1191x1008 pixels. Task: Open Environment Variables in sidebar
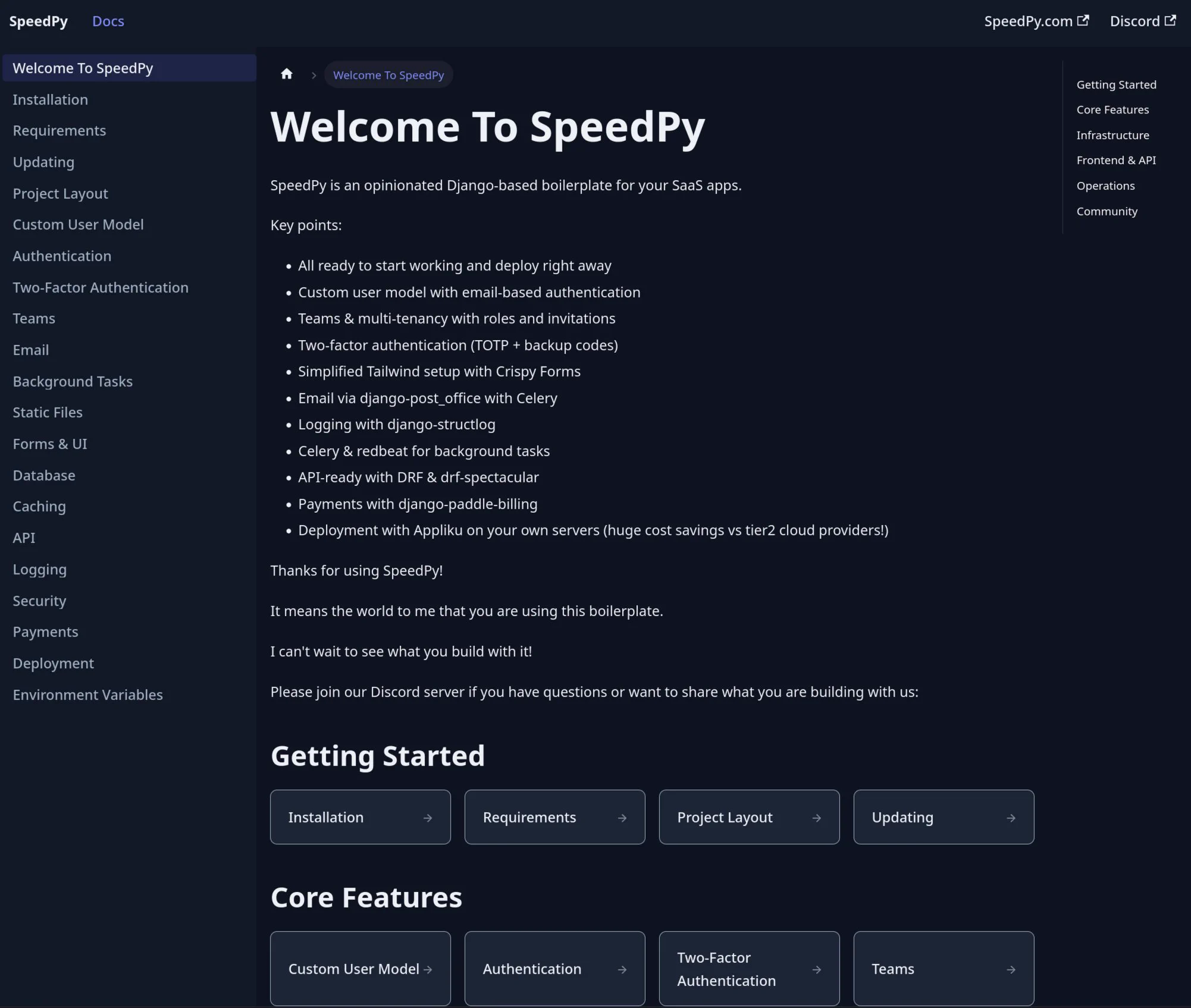(130, 695)
